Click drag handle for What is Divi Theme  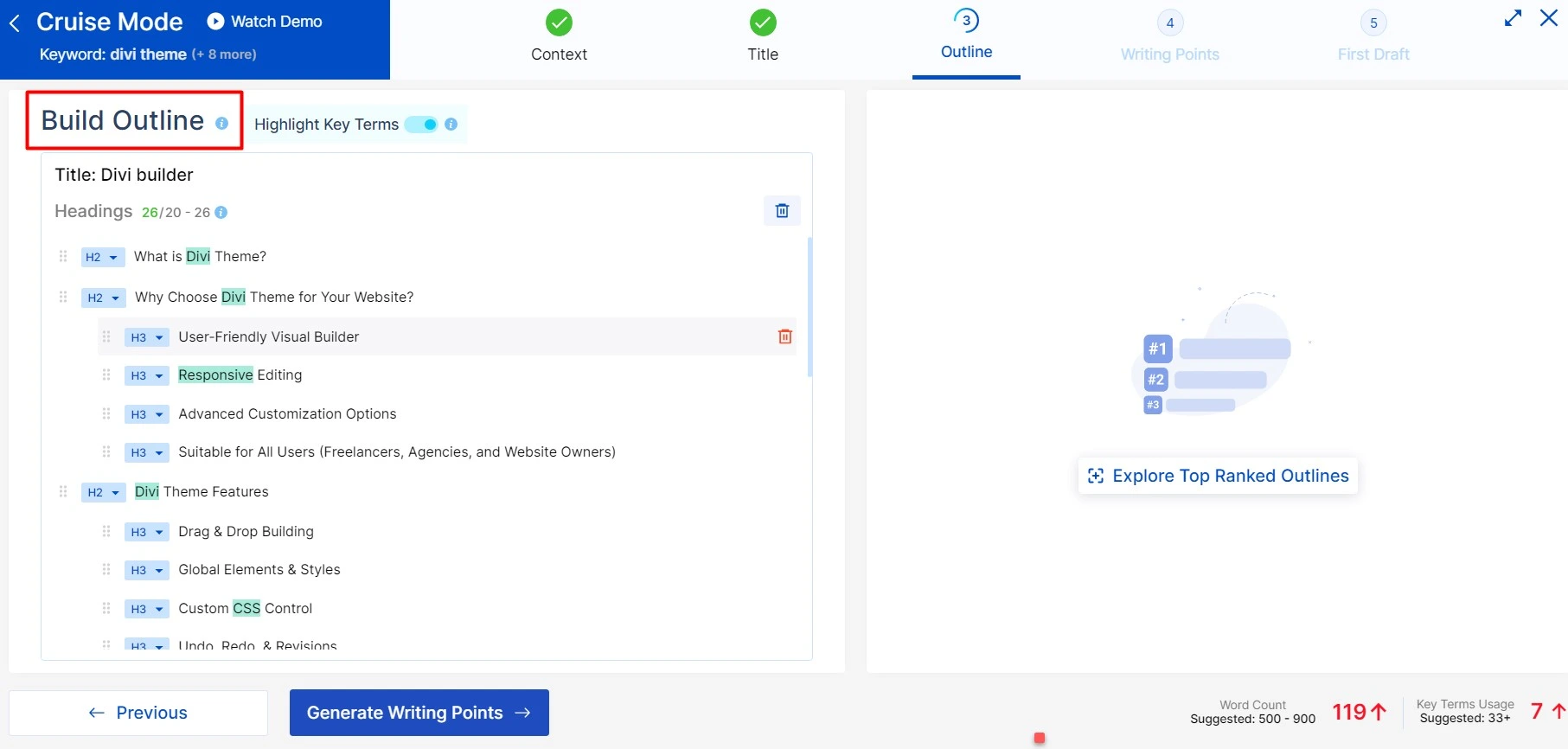point(63,256)
